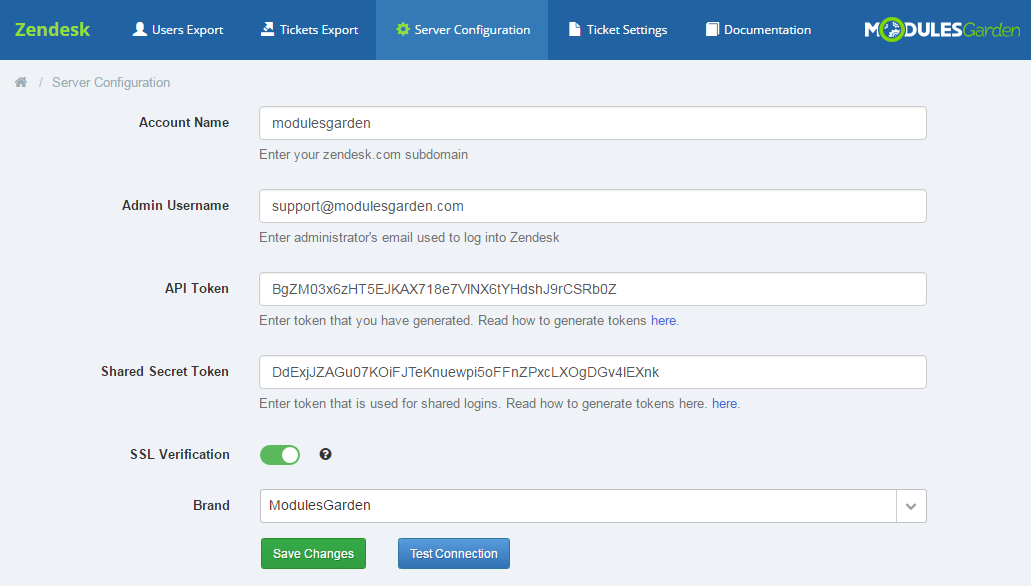Open the Tickets Export tab

(x=309, y=30)
